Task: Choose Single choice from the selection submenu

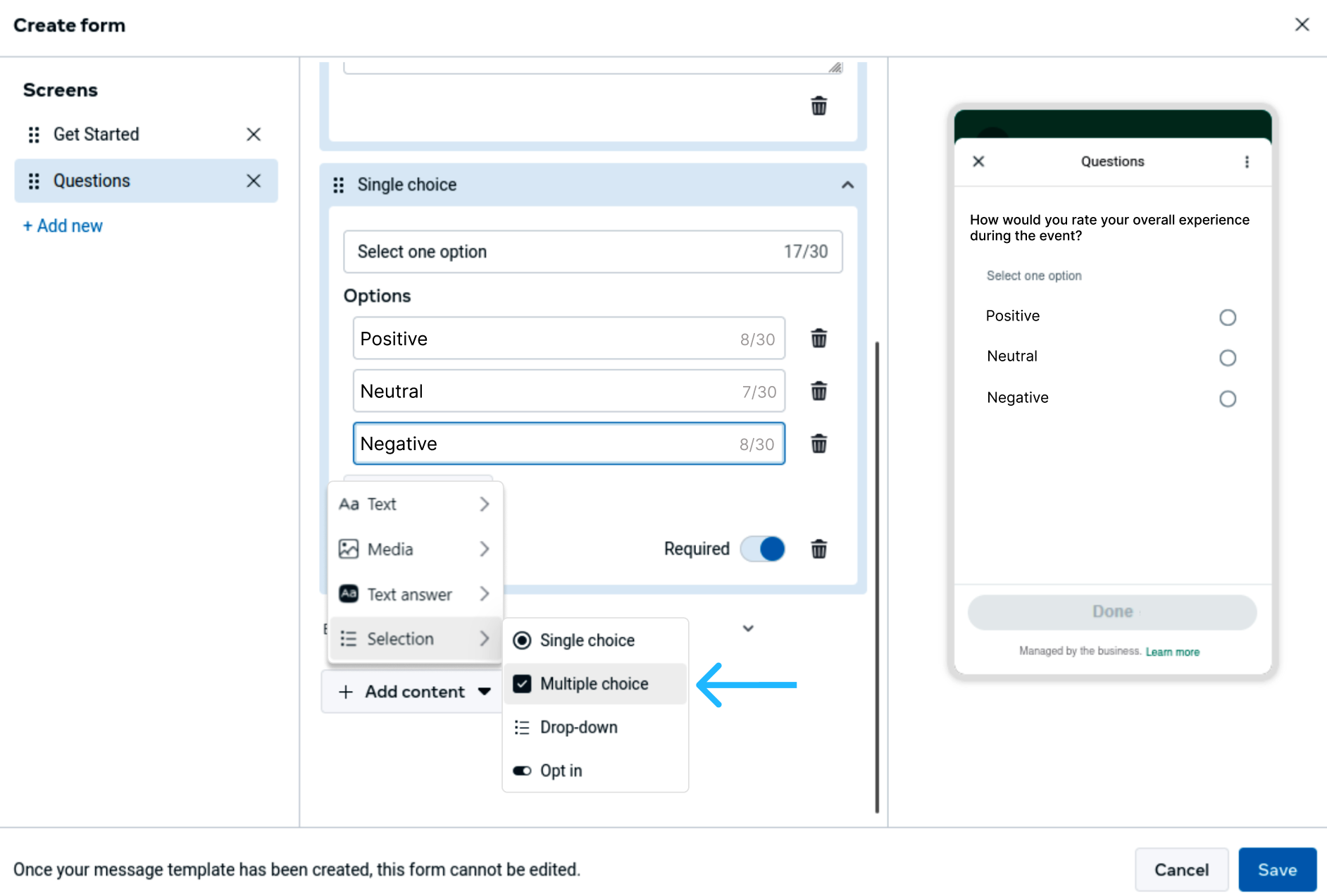Action: pos(595,640)
